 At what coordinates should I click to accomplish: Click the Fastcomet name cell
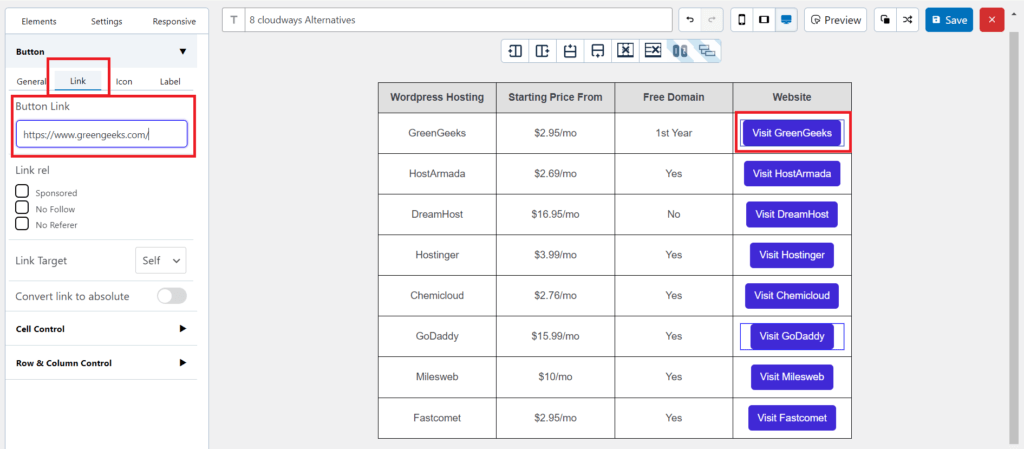(437, 418)
